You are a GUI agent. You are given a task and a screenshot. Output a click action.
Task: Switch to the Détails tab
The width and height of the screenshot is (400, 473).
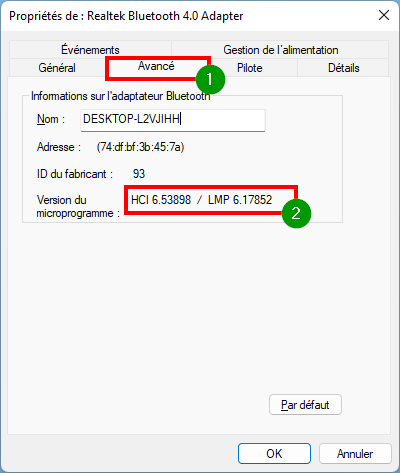tap(344, 68)
